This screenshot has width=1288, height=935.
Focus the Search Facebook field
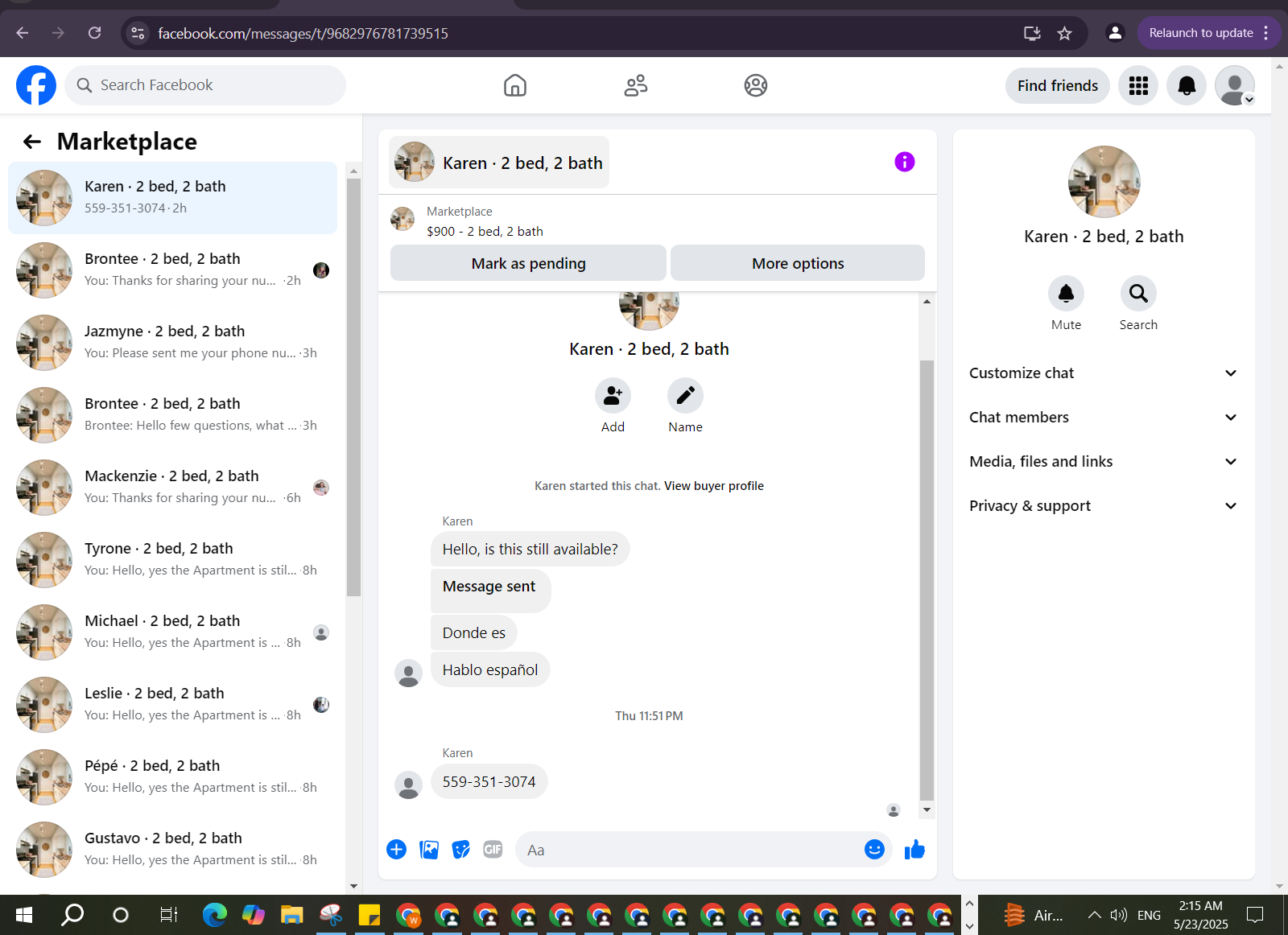tap(205, 85)
